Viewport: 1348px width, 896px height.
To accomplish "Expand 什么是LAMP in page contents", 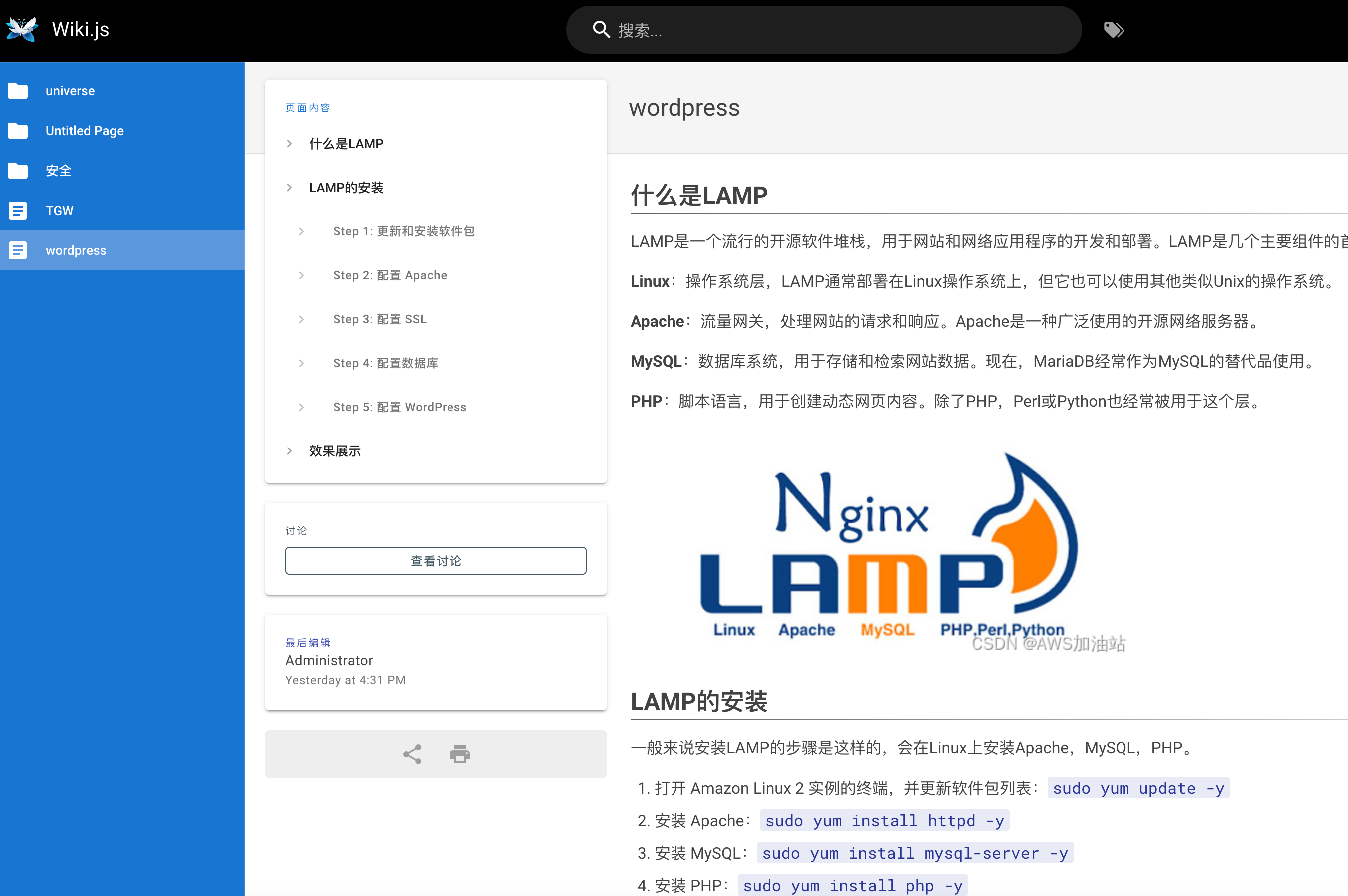I will click(289, 143).
